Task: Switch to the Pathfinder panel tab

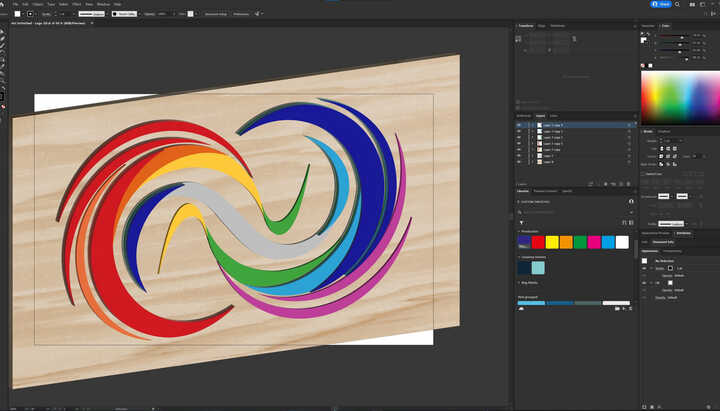Action: (557, 26)
